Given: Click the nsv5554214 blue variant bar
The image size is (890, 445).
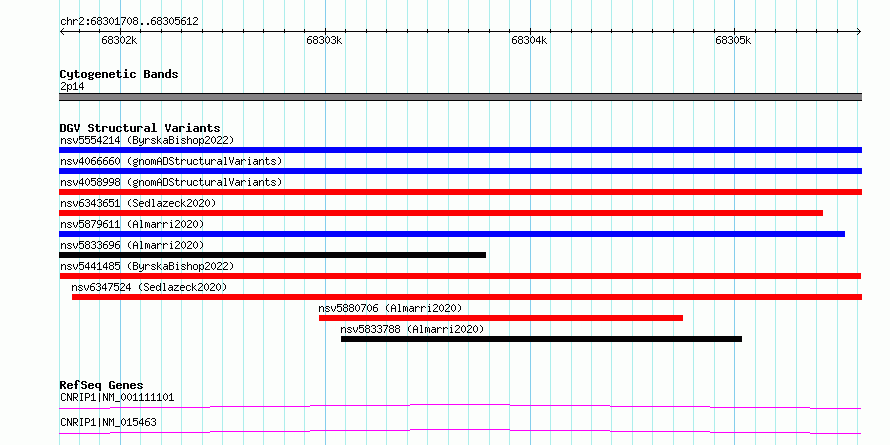Looking at the screenshot, I should pos(460,150).
